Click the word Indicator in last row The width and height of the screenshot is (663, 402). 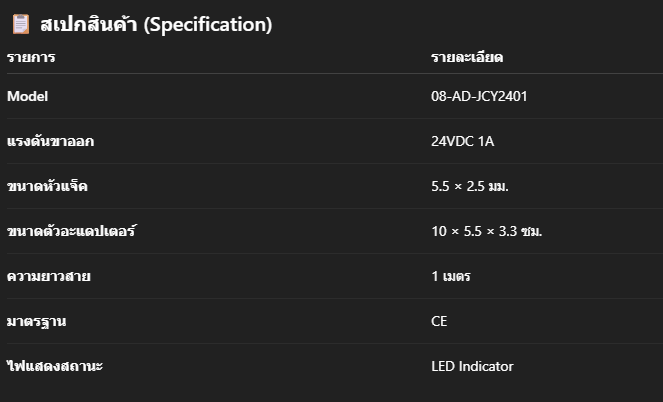[x=486, y=366]
